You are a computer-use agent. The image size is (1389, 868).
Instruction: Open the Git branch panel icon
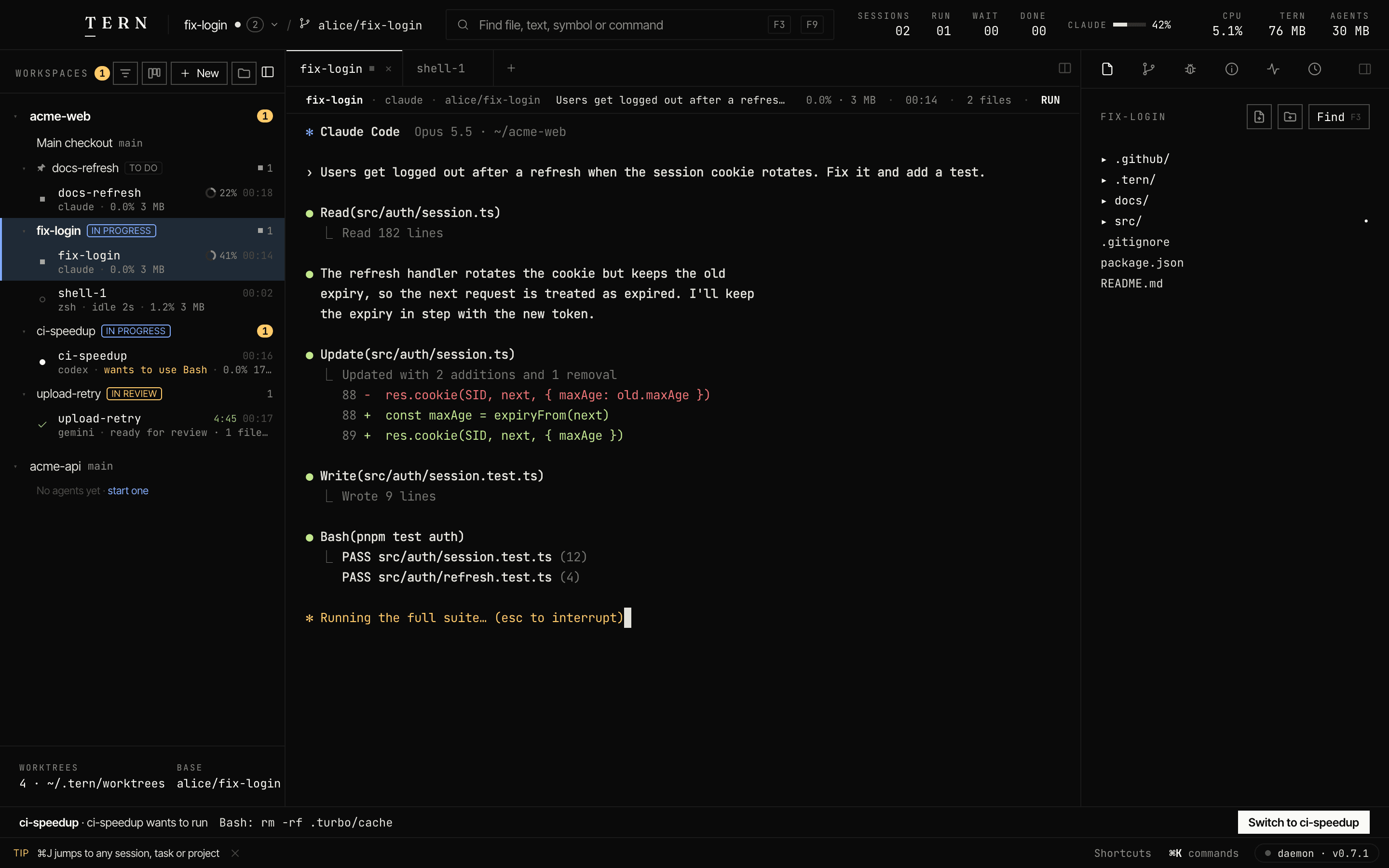(x=1148, y=69)
